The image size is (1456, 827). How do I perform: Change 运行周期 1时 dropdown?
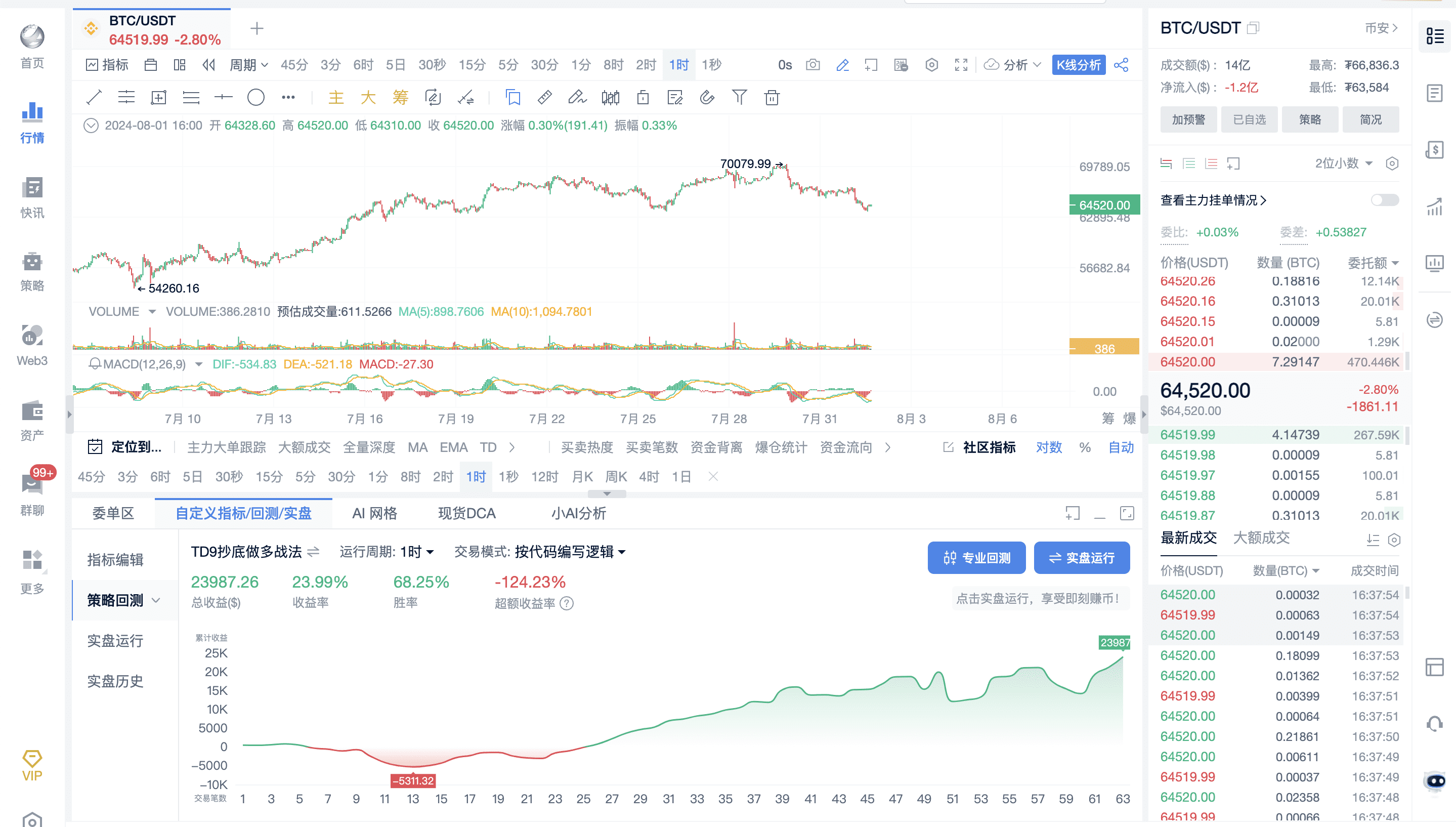pyautogui.click(x=417, y=552)
